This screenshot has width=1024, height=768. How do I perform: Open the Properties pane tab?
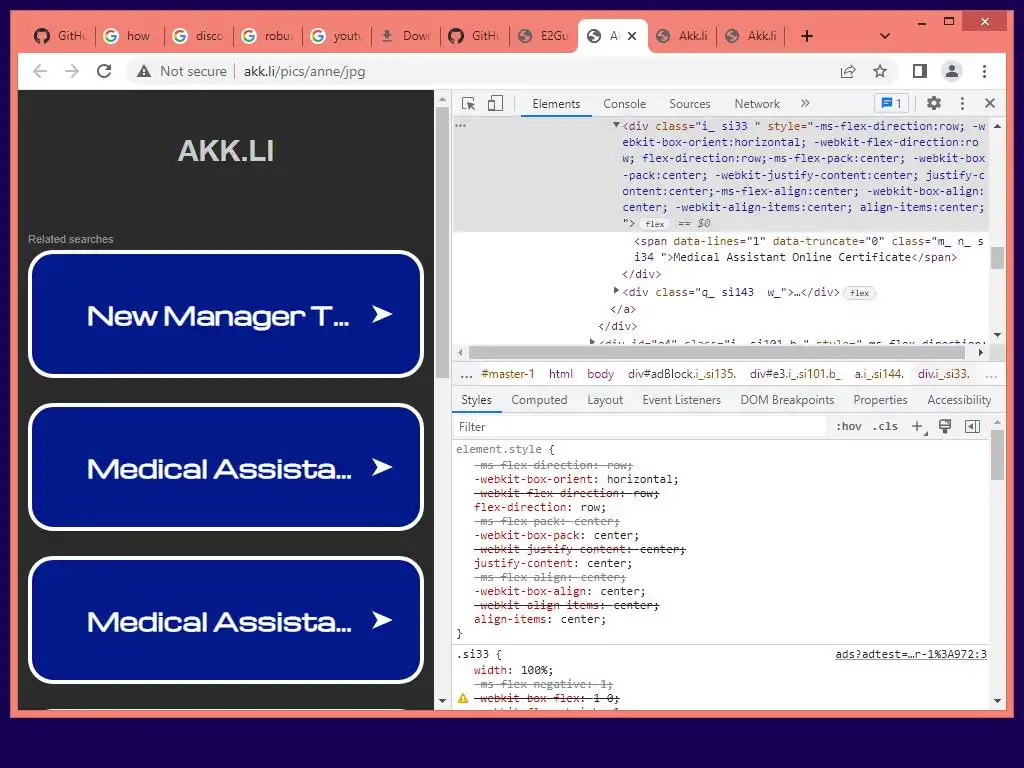click(x=880, y=400)
